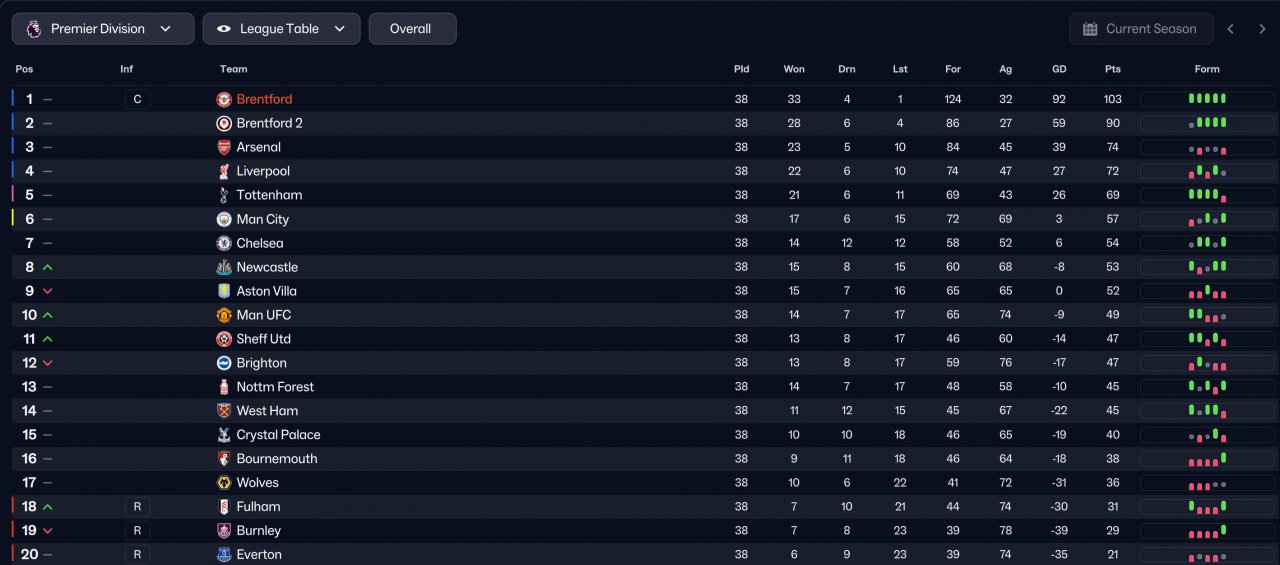Click the Tottenham club crest icon
The image size is (1280, 565).
(x=224, y=195)
